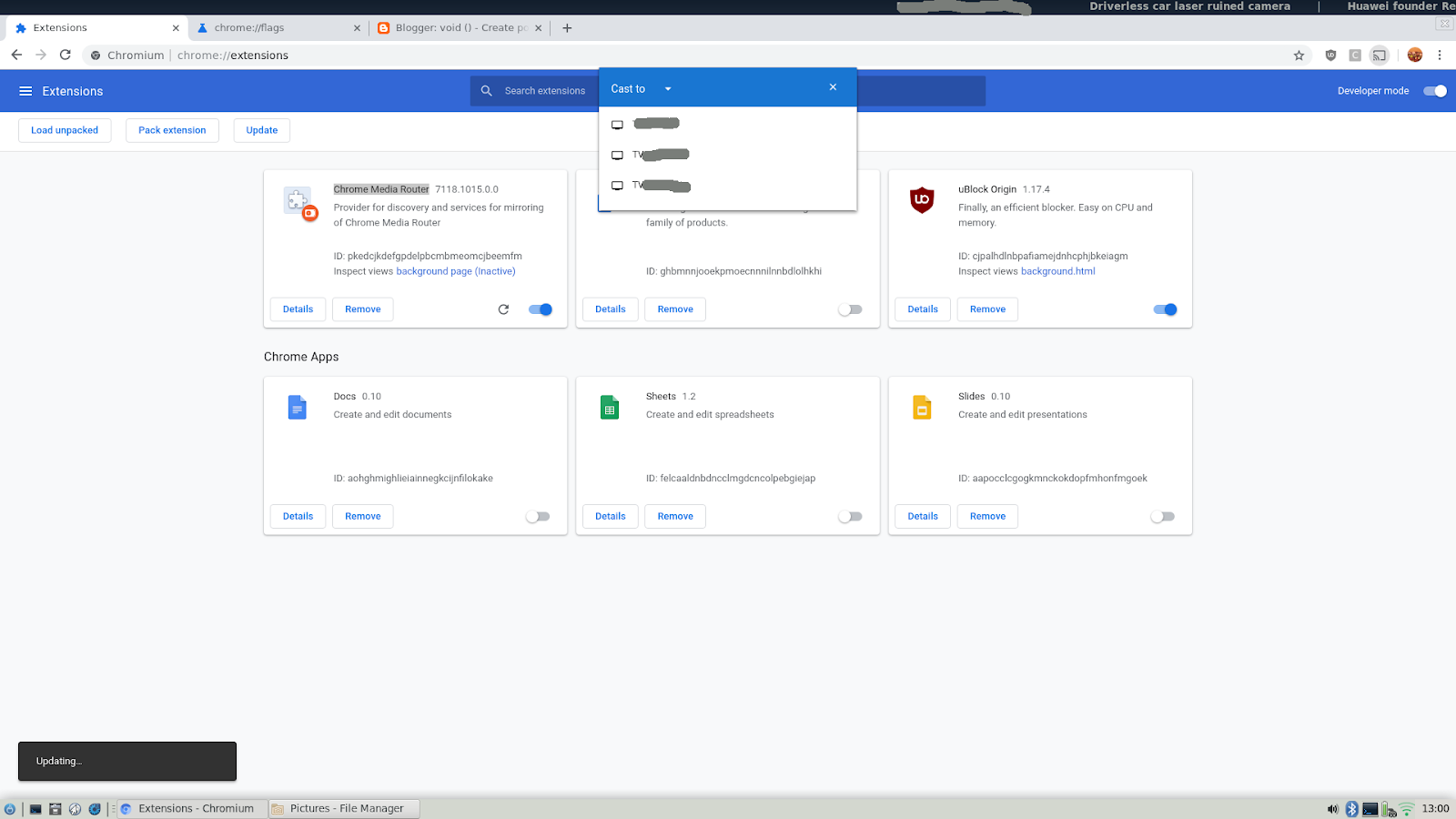Click the Slides app icon
This screenshot has width=1456, height=819.
[922, 407]
